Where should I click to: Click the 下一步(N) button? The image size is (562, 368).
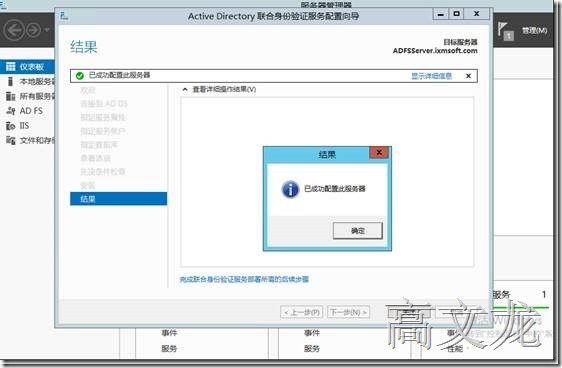[x=348, y=312]
